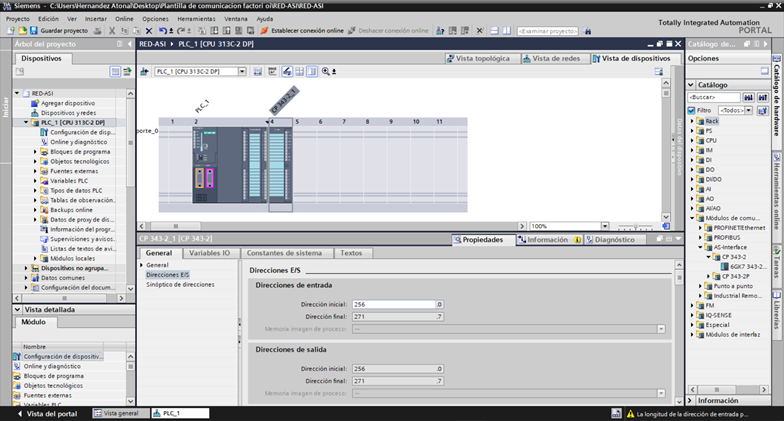Expand General in properties navigation

tap(142, 265)
